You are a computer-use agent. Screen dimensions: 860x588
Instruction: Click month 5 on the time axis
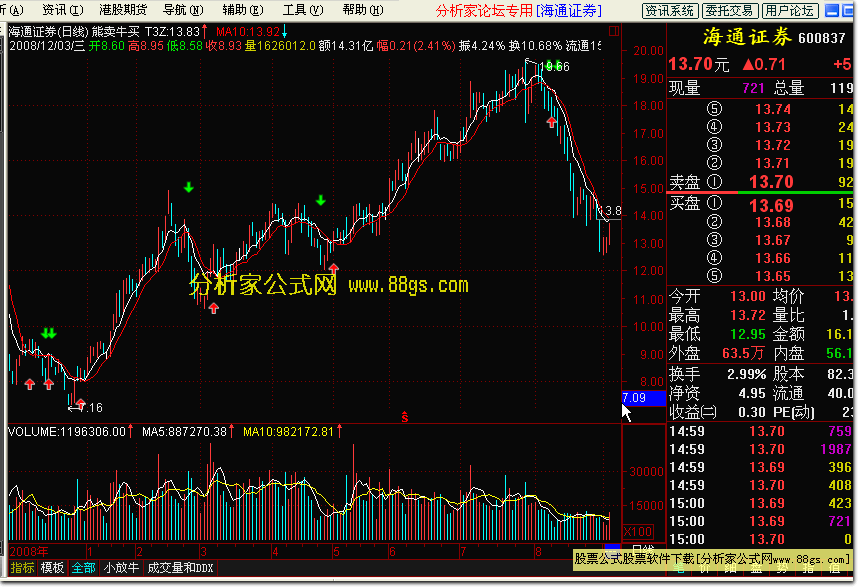pyautogui.click(x=336, y=552)
